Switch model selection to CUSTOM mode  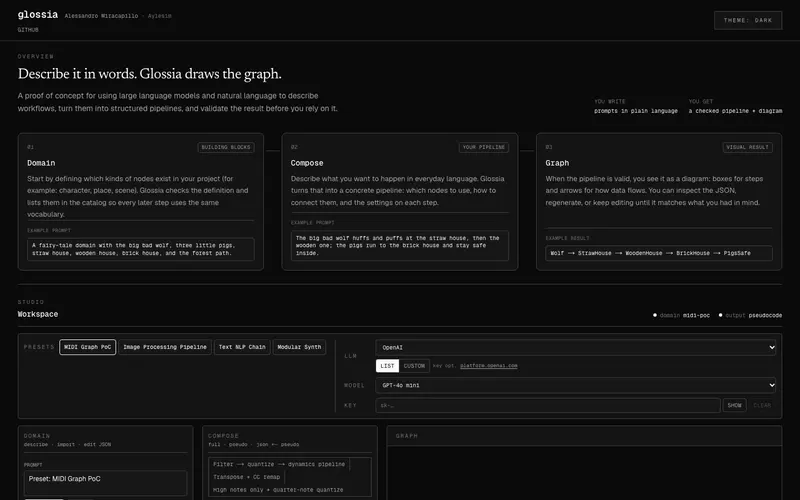point(414,366)
